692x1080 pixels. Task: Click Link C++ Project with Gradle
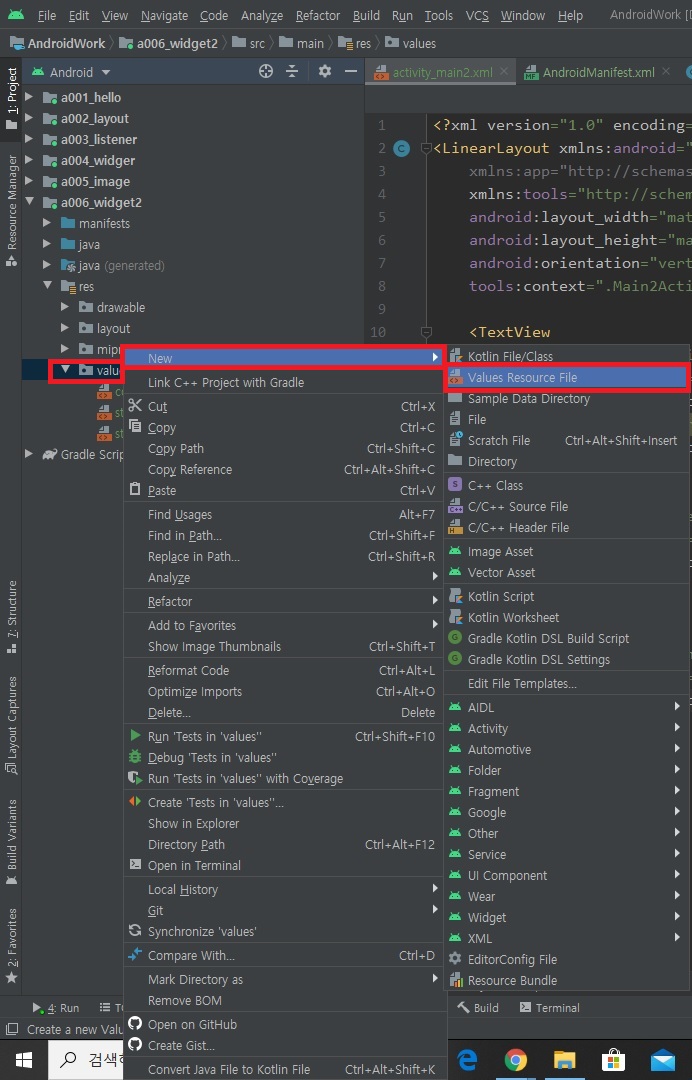pos(284,382)
